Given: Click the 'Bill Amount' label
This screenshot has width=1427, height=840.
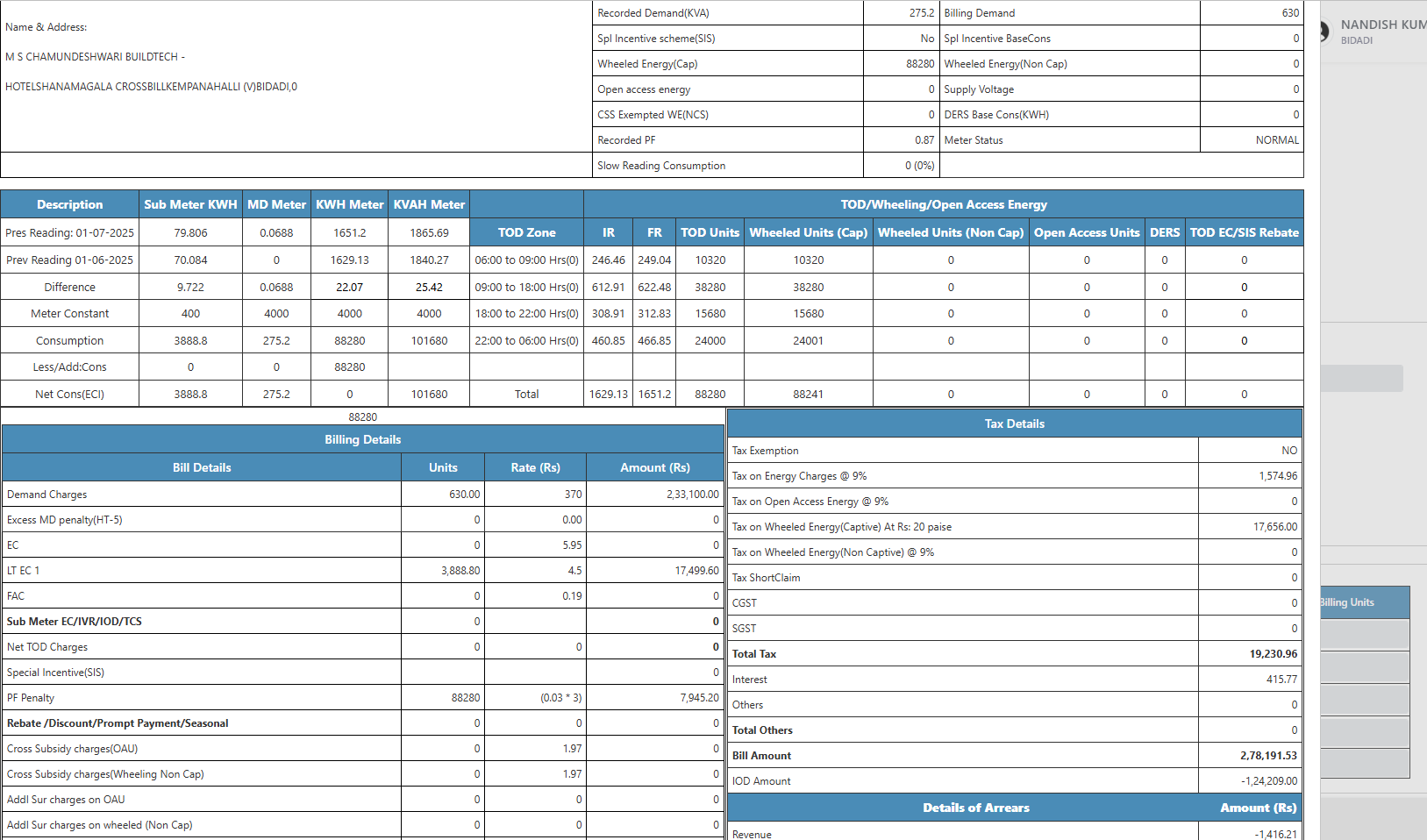Looking at the screenshot, I should pyautogui.click(x=761, y=756).
